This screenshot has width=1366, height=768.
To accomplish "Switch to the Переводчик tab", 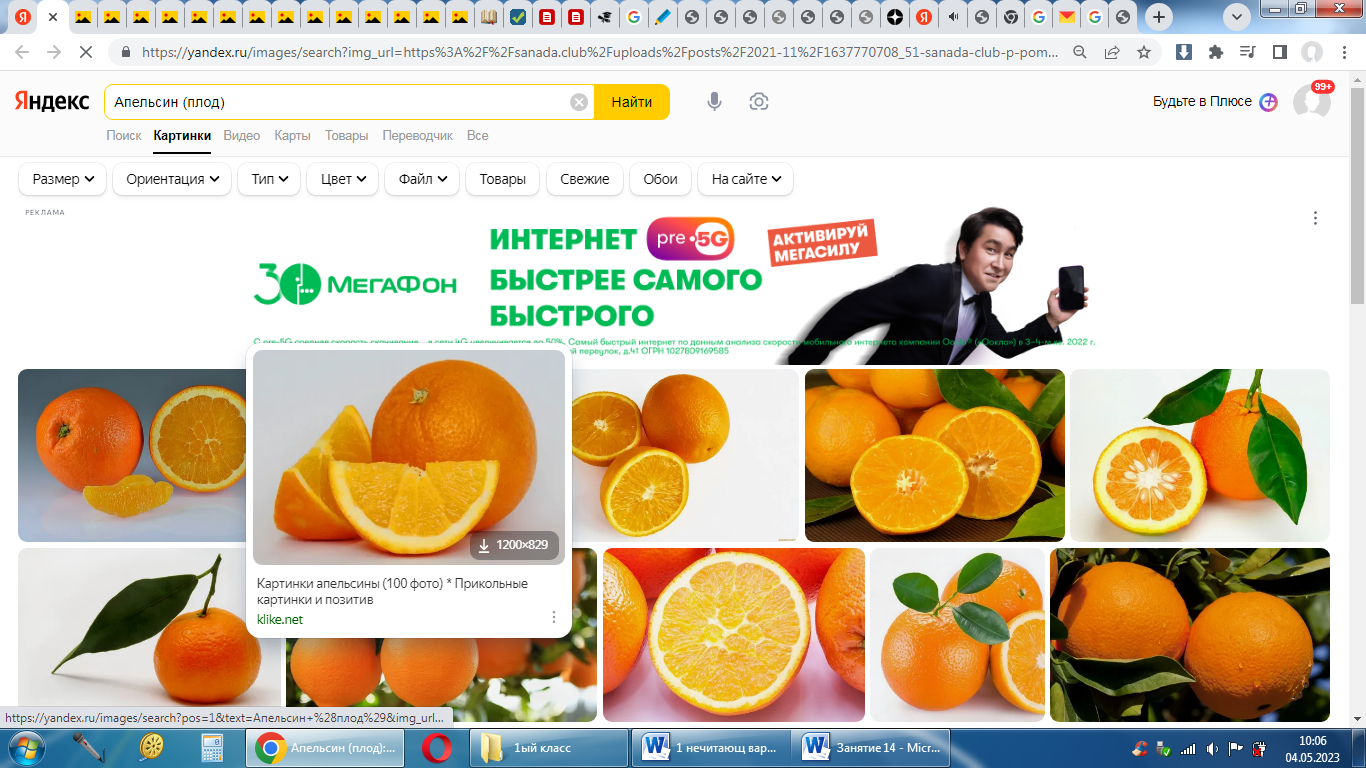I will click(x=417, y=135).
